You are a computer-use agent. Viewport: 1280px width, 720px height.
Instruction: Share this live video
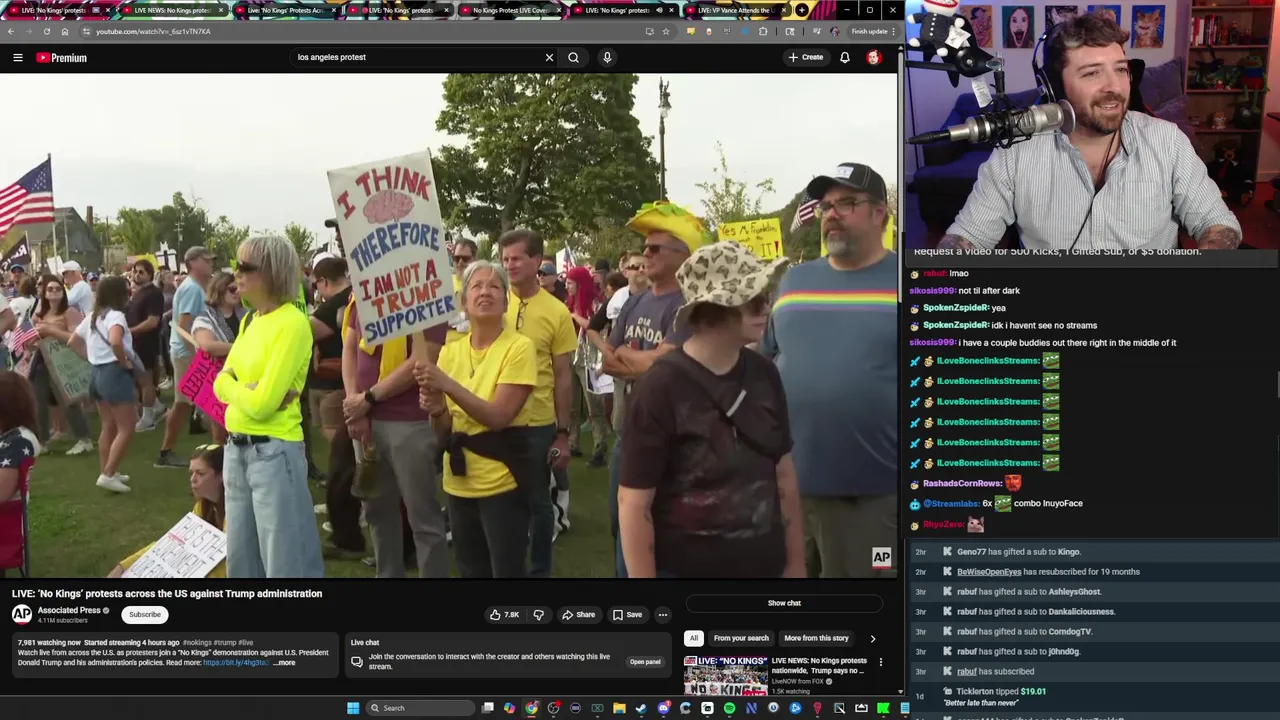579,615
